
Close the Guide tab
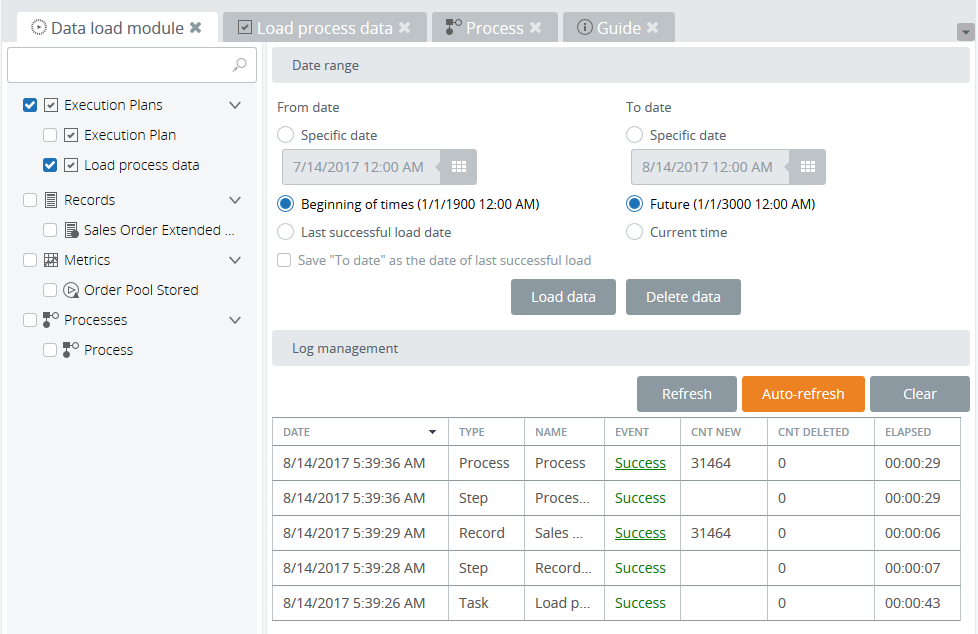(x=653, y=28)
